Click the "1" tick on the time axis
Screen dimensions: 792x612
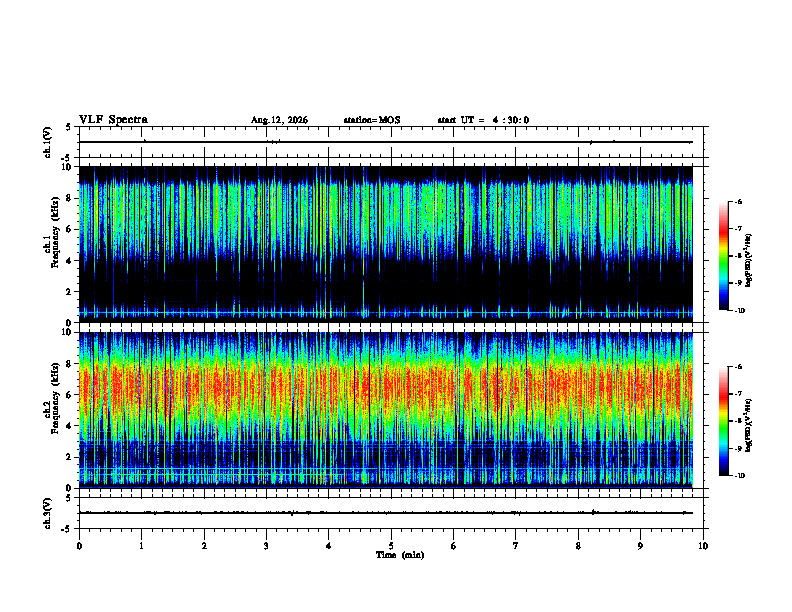(x=141, y=546)
